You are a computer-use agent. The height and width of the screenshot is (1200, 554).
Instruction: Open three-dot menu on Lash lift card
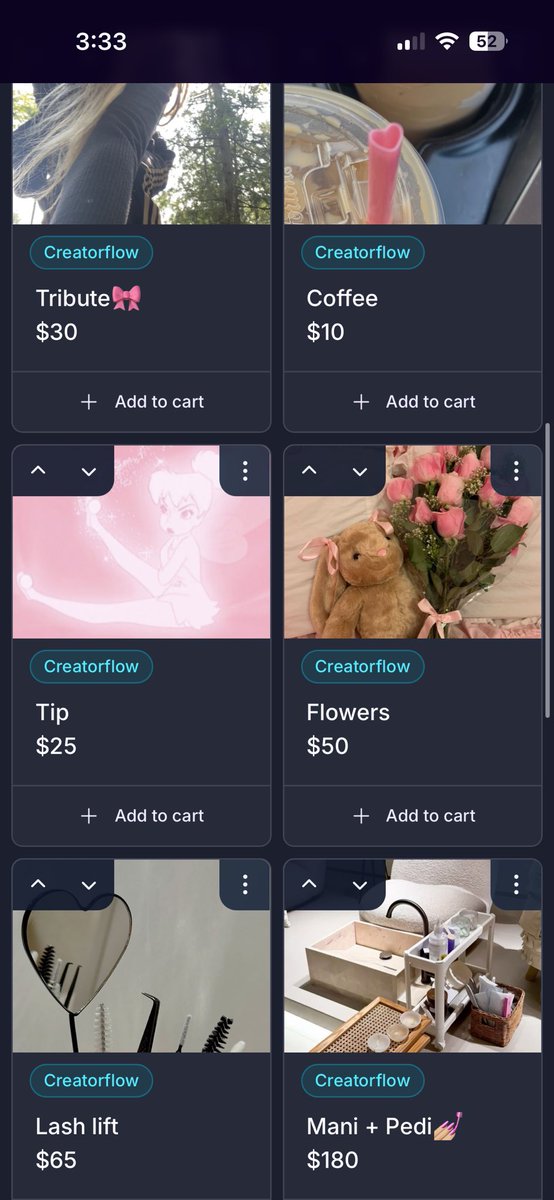[x=245, y=885]
